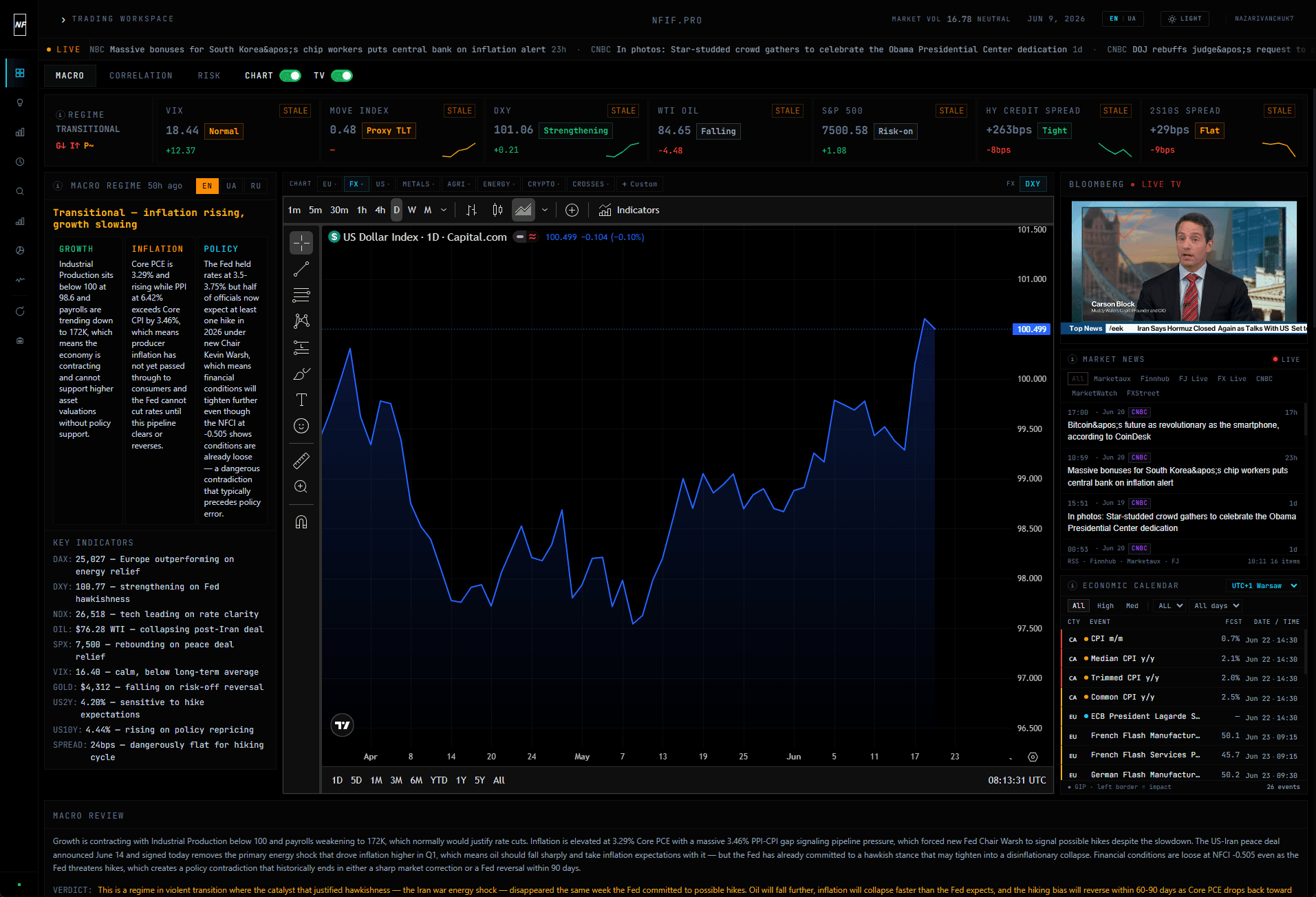1316x897 pixels.
Task: Open the dashboard grid sidebar icon
Action: pyautogui.click(x=20, y=73)
